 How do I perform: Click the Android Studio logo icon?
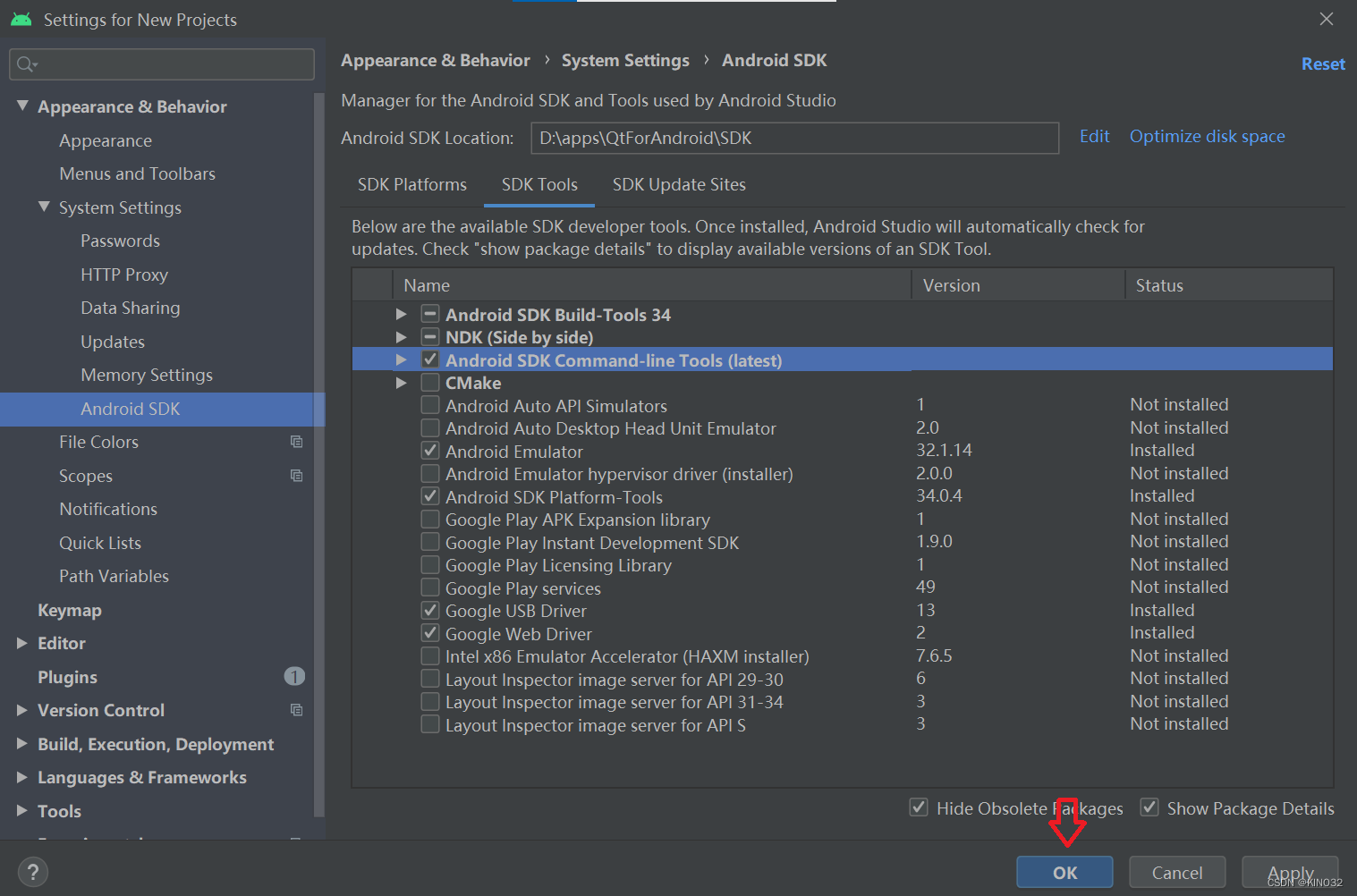[21, 19]
